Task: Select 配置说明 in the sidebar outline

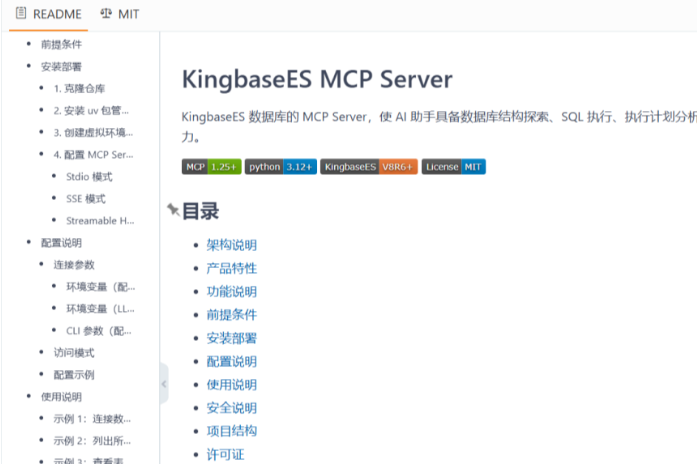Action: pyautogui.click(x=61, y=243)
